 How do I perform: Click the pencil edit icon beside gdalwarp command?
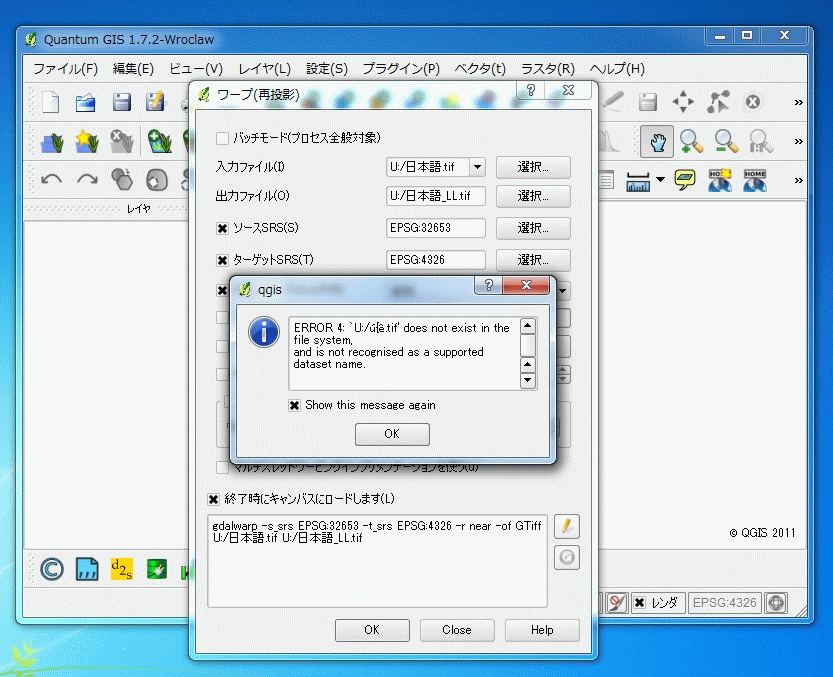coord(567,525)
